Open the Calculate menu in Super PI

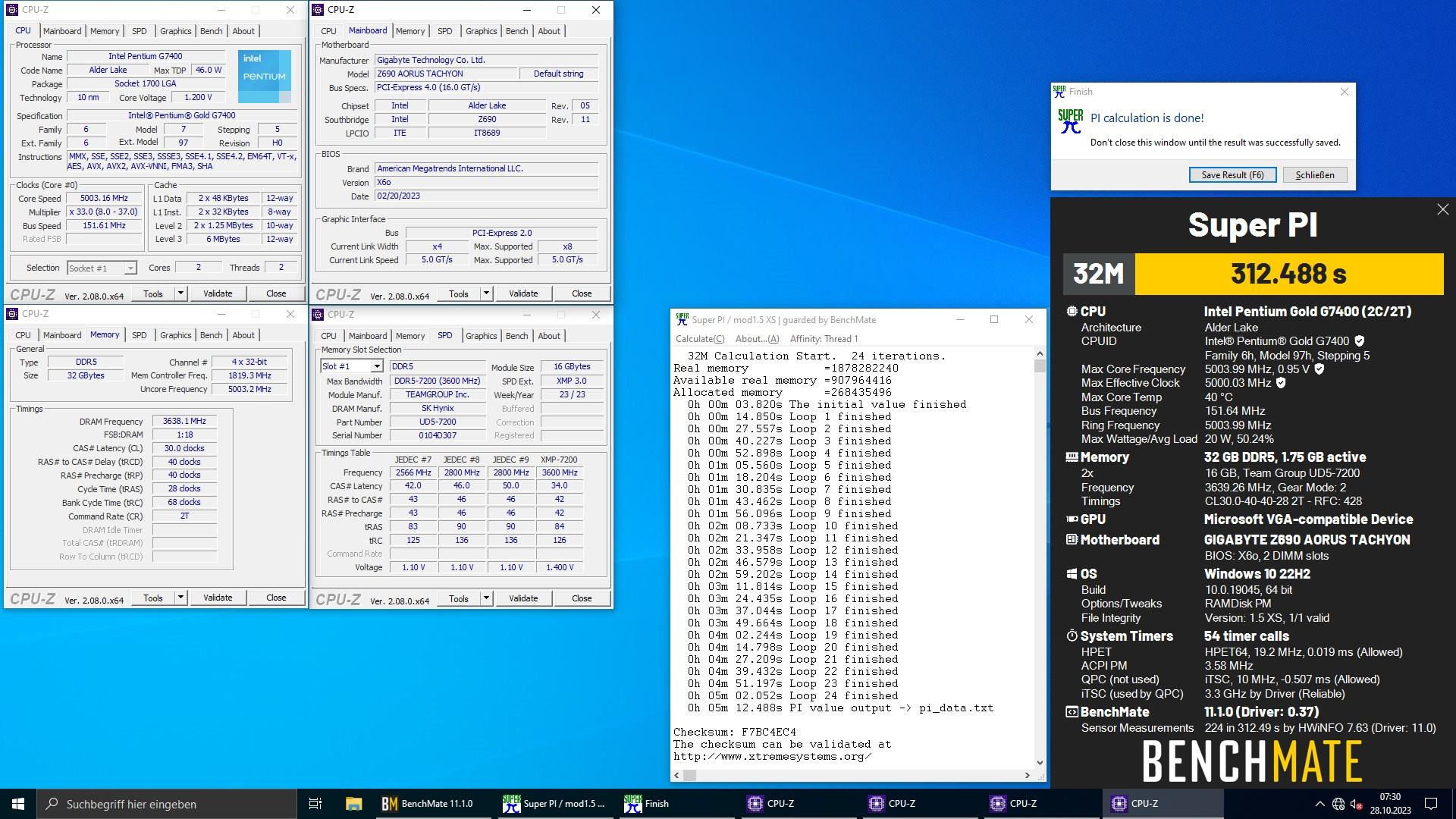699,339
